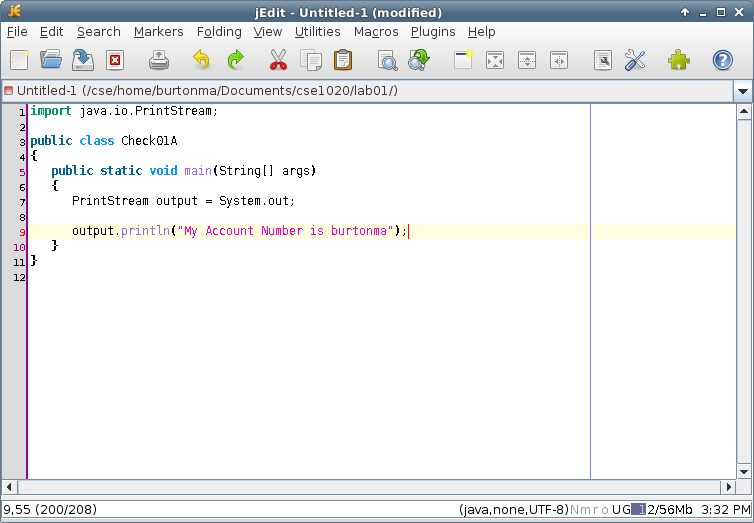Viewport: 754px width, 523px height.
Task: Click 'String[] args' parameter text
Action: pyautogui.click(x=266, y=171)
